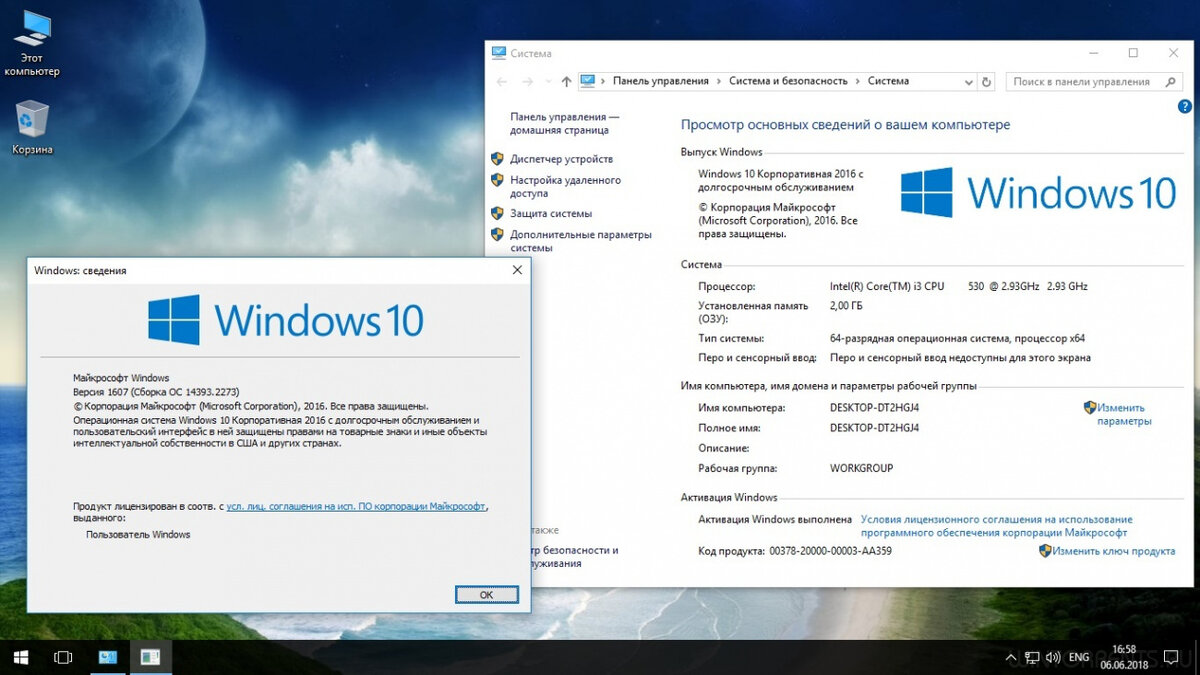Go back in the Система window
This screenshot has width=1200, height=675.
tap(502, 82)
